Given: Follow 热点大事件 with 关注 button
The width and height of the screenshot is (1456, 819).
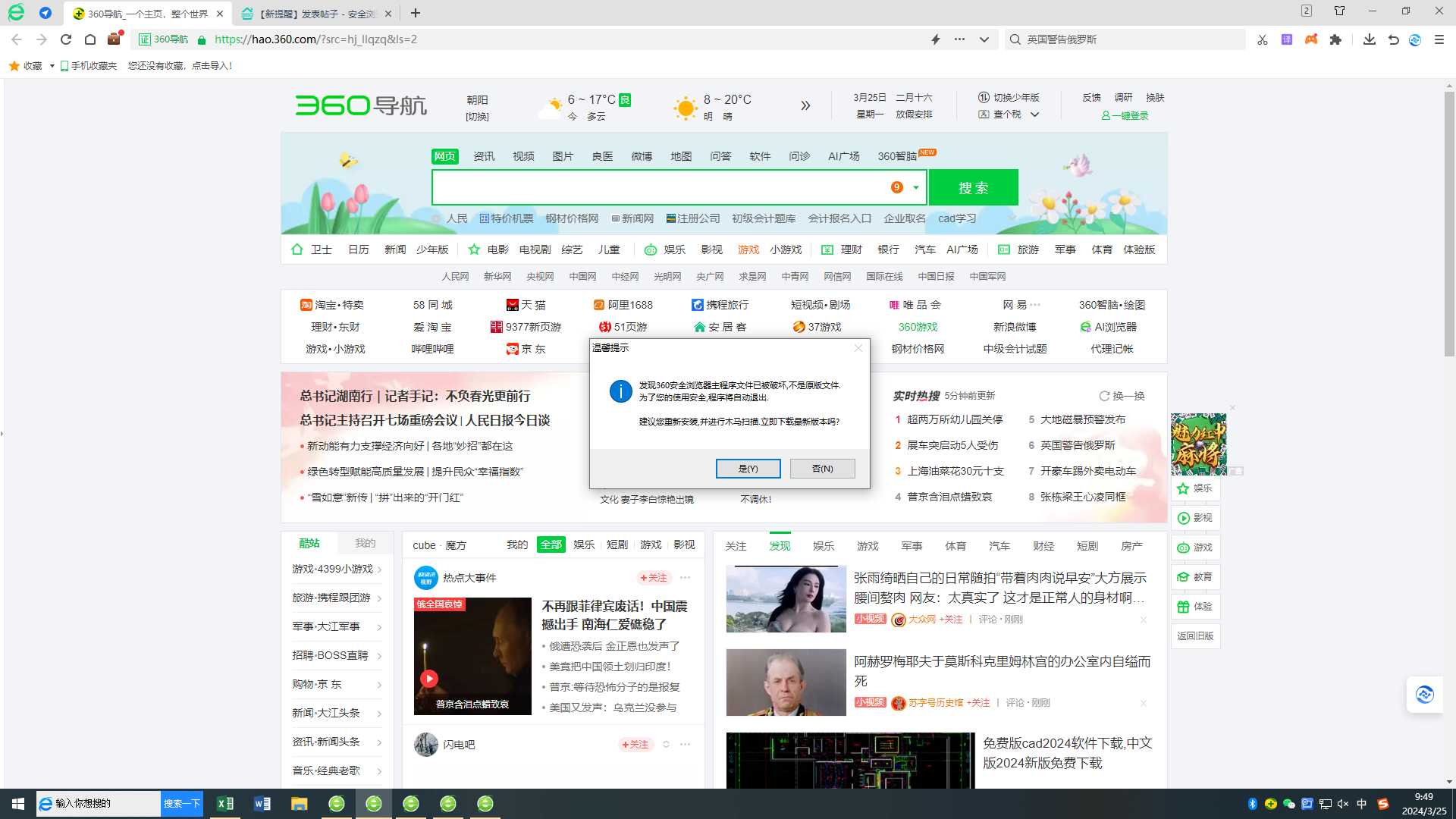Looking at the screenshot, I should [x=654, y=578].
